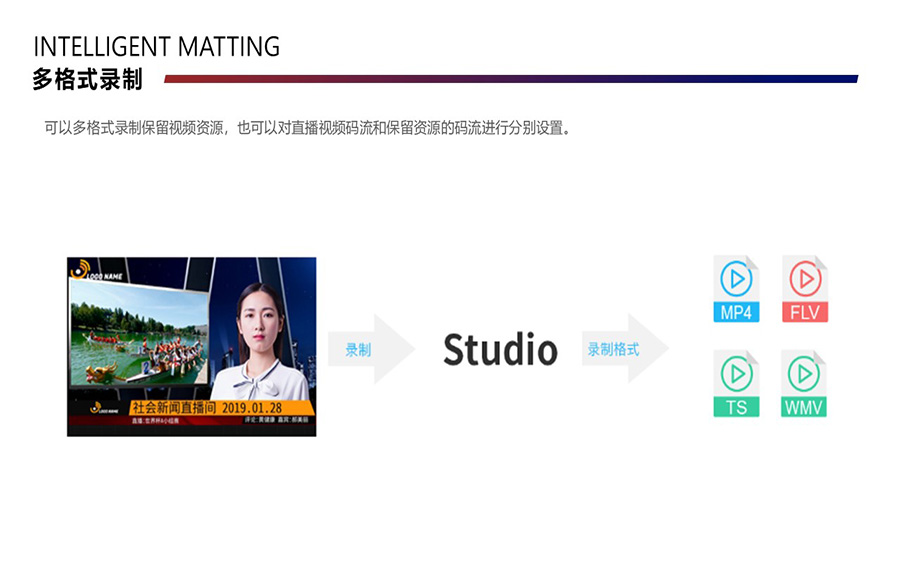900x580 pixels.
Task: Click the INTELLIGENT MATTING heading
Action: point(157,47)
